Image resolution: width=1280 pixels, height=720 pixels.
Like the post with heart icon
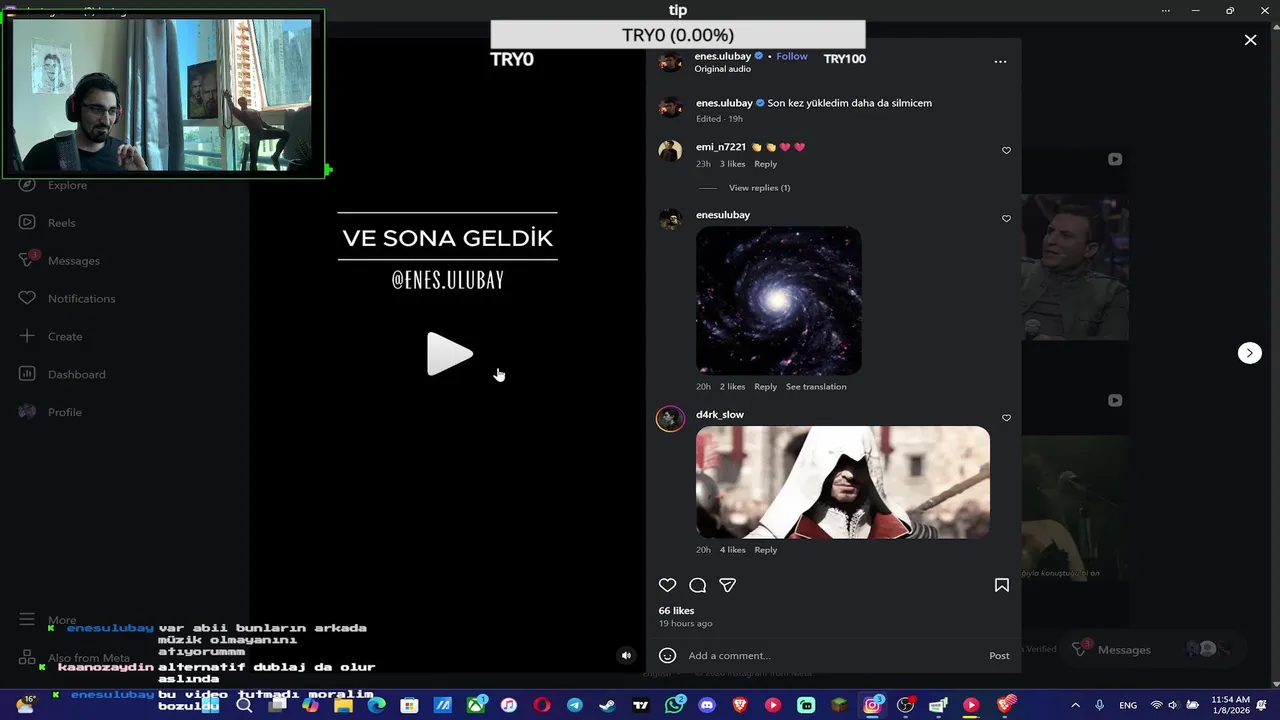coord(667,585)
